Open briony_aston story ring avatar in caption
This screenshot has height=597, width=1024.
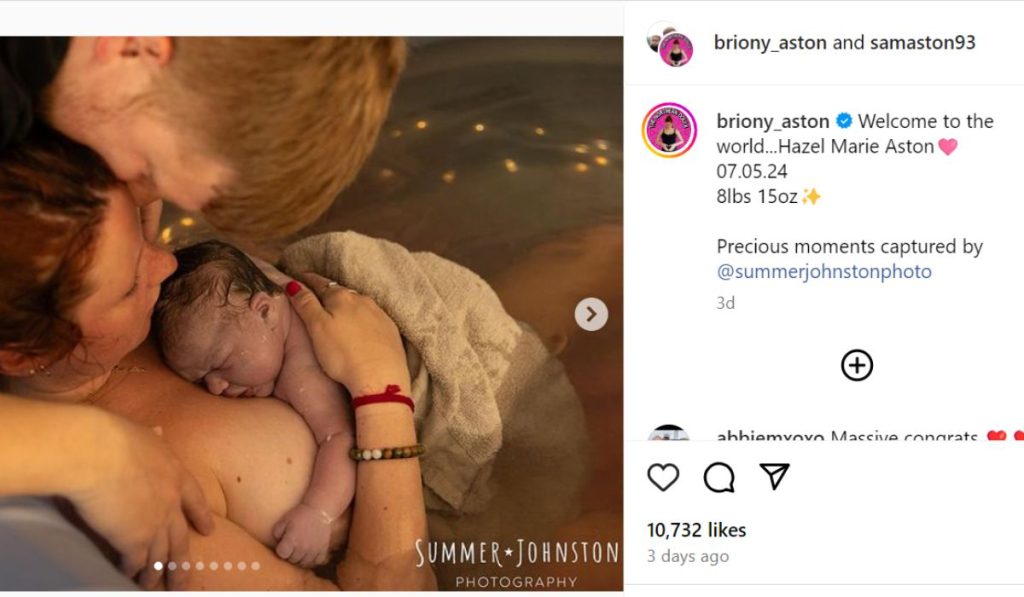[669, 130]
